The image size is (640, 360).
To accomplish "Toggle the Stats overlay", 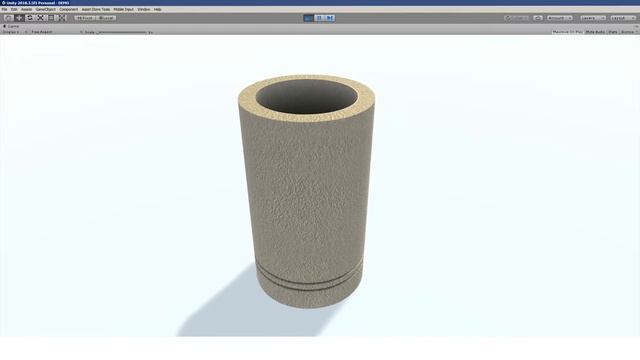I will [613, 32].
